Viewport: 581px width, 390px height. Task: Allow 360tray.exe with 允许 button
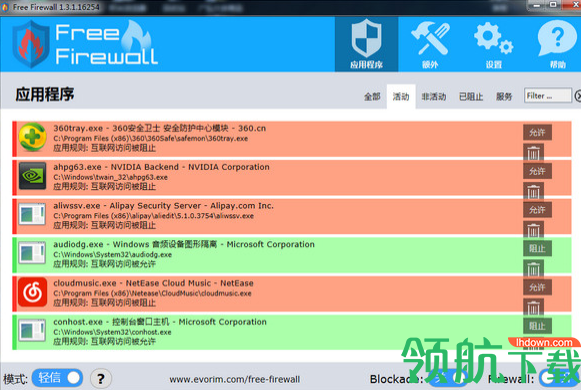pyautogui.click(x=537, y=132)
